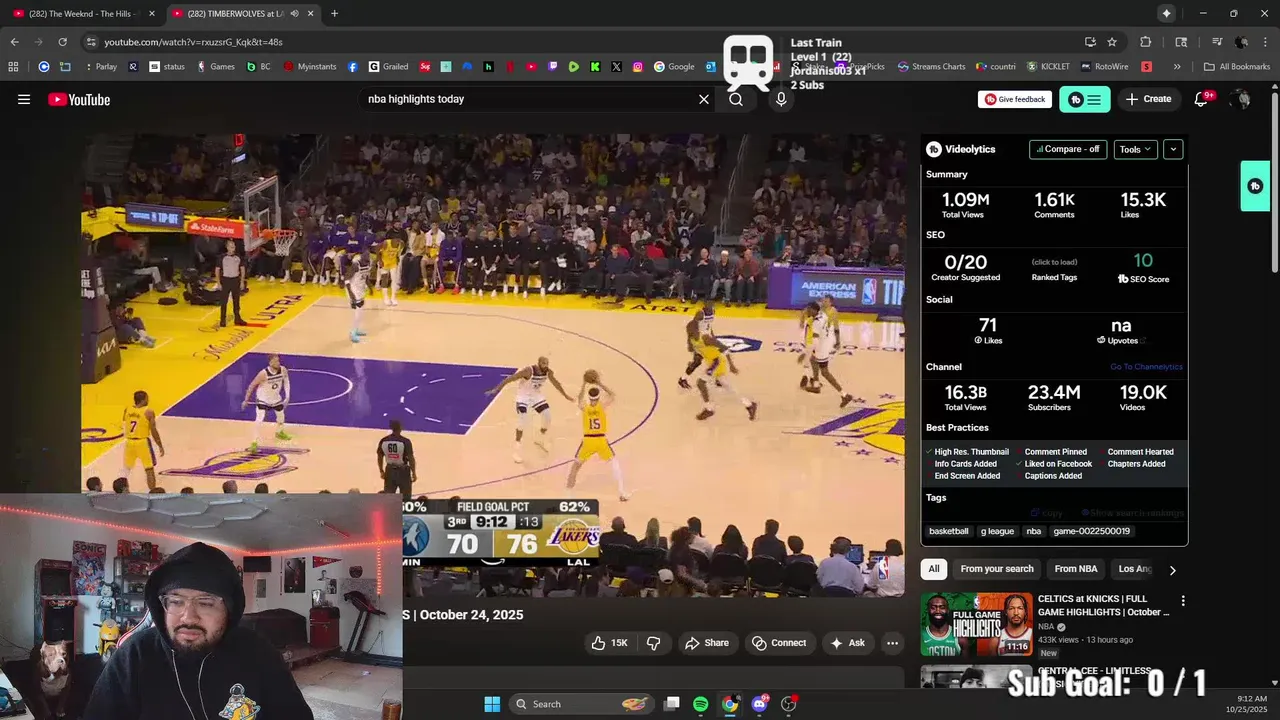This screenshot has height=720, width=1280.
Task: Like the video with thumbs up
Action: click(609, 643)
